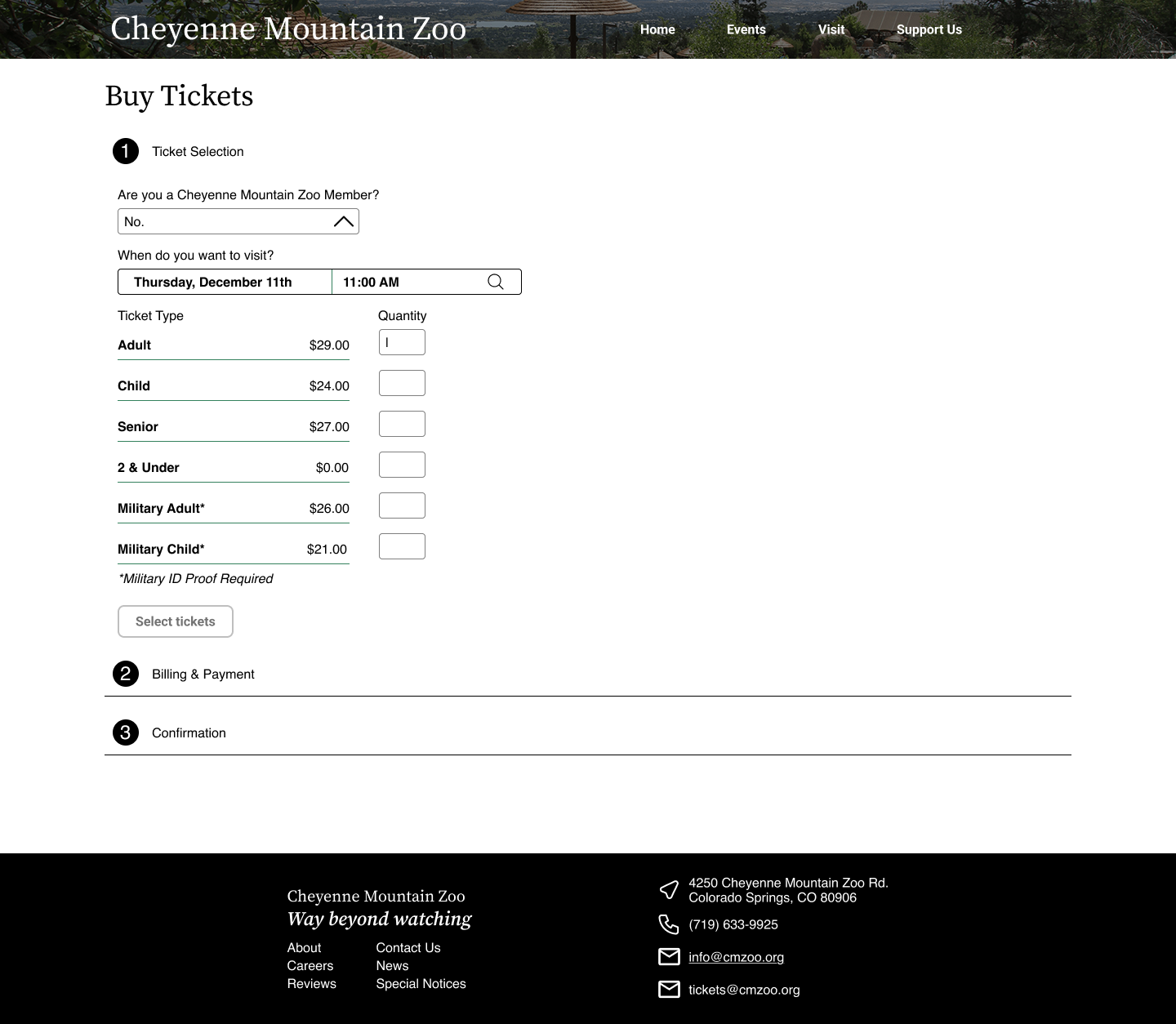This screenshot has width=1176, height=1024.
Task: Collapse the Ticket Selection section heading
Action: [198, 151]
